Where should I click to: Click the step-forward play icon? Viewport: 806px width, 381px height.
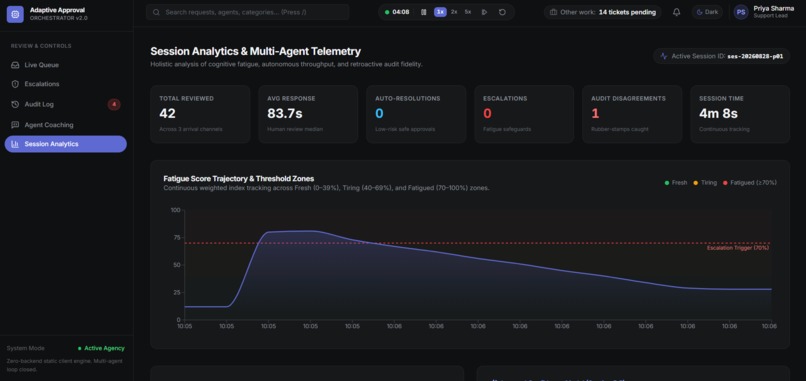484,12
